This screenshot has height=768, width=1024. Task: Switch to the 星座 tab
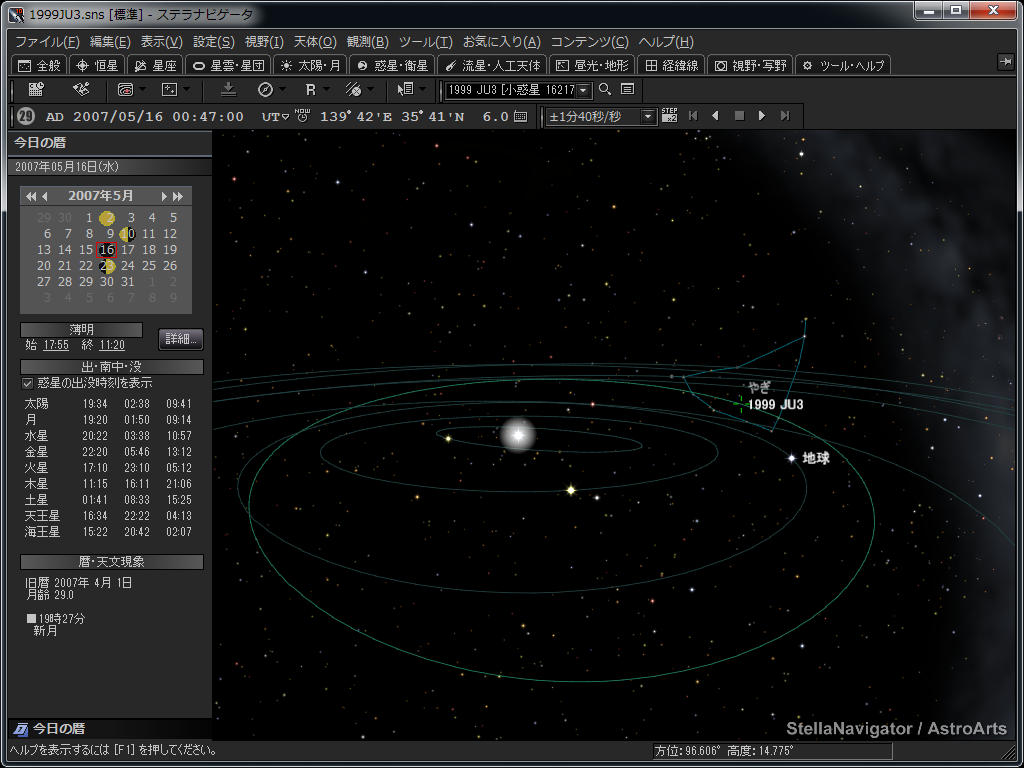[x=155, y=65]
